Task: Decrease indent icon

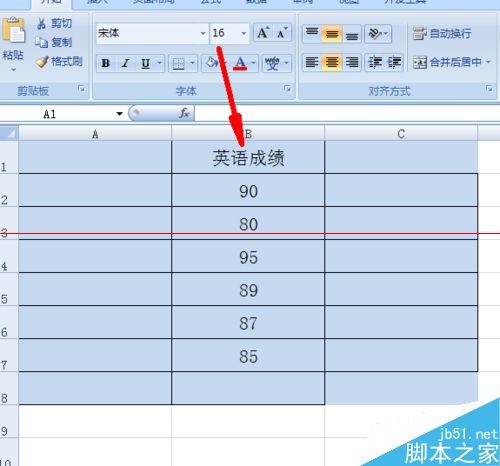Action: tap(375, 62)
